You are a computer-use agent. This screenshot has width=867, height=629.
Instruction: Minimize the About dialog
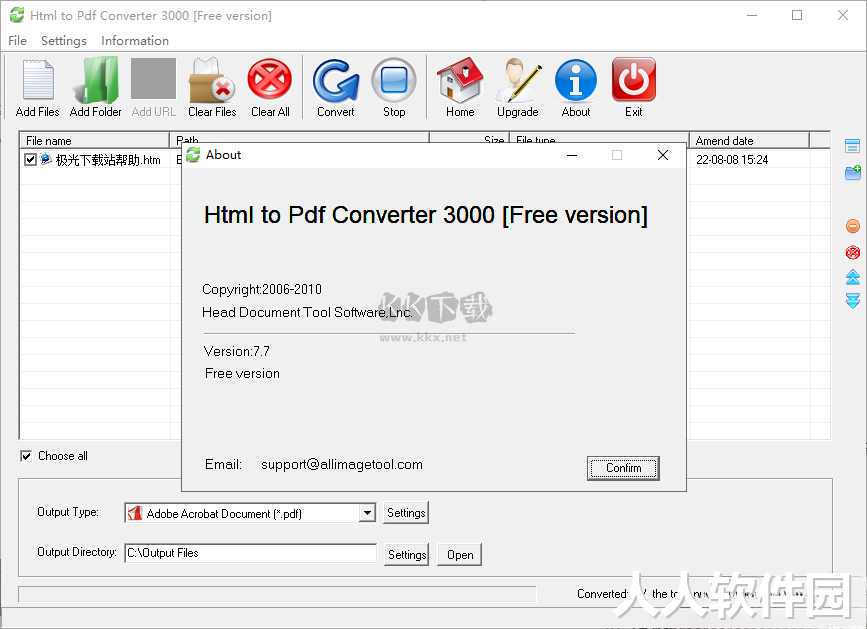(x=572, y=155)
